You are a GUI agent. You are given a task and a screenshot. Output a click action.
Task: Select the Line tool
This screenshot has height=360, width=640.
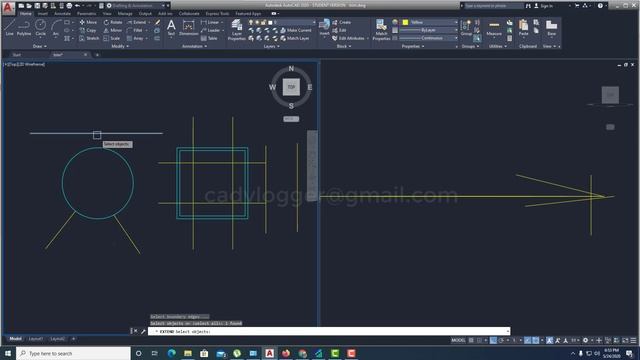pos(9,27)
